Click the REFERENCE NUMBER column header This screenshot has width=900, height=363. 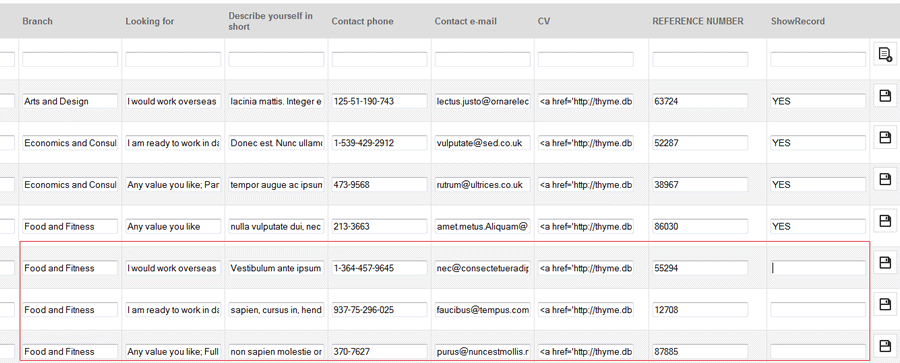click(698, 21)
